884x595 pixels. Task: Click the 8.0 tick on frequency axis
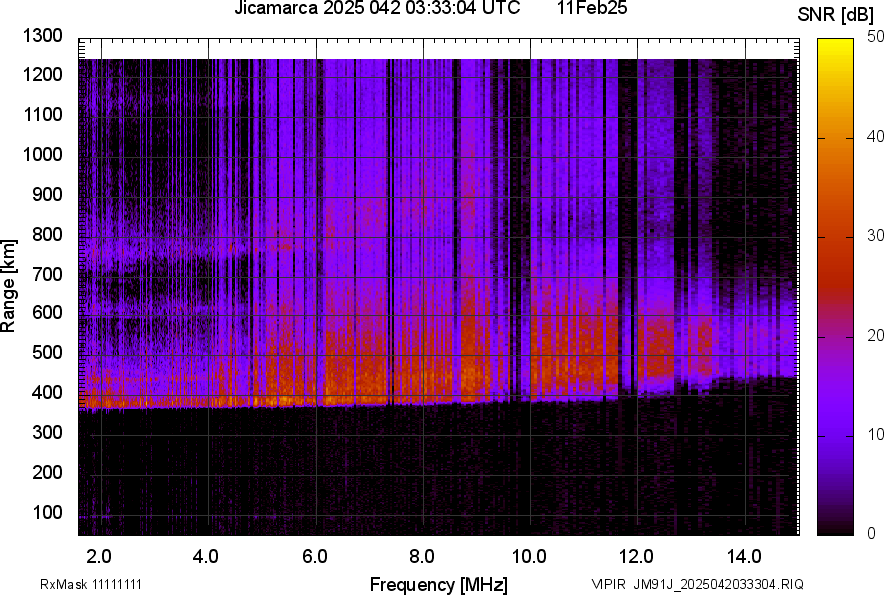pyautogui.click(x=422, y=555)
